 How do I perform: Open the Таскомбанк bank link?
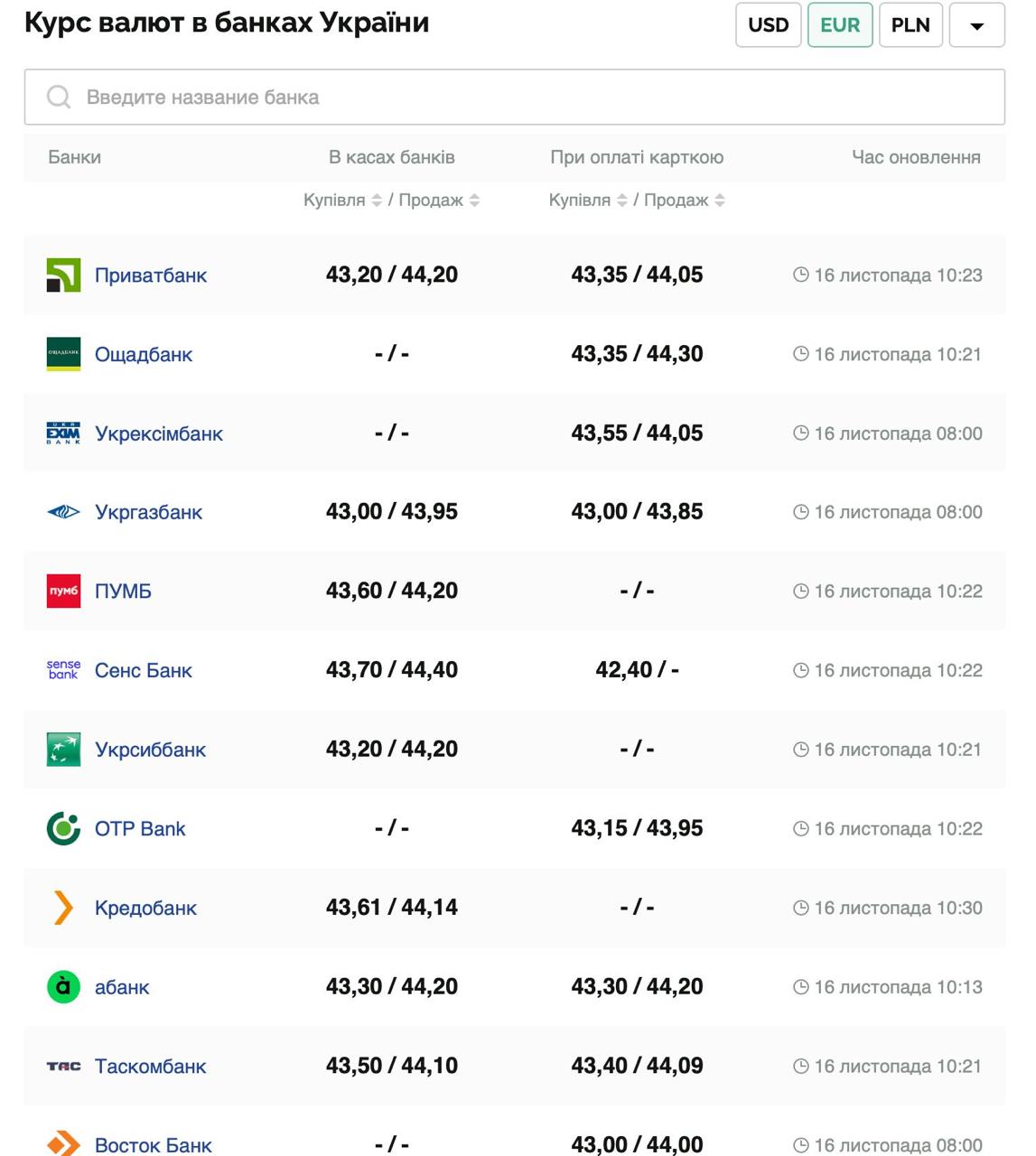click(x=150, y=1067)
